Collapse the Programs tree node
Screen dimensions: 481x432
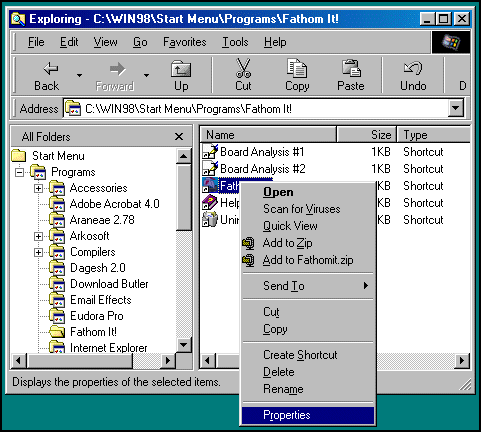20,172
